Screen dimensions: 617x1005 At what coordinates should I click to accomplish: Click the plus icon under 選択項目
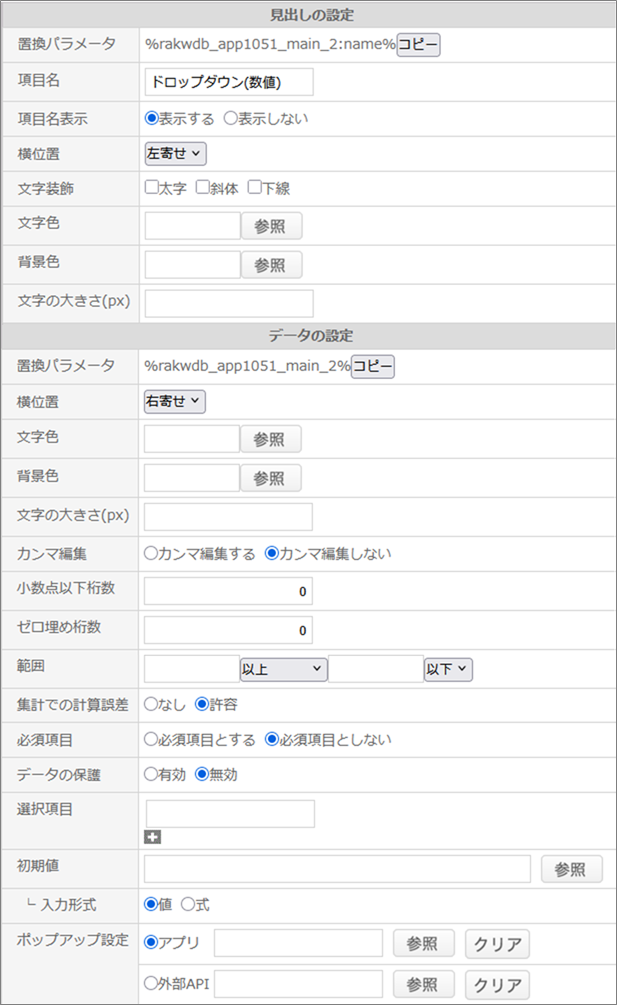(153, 837)
